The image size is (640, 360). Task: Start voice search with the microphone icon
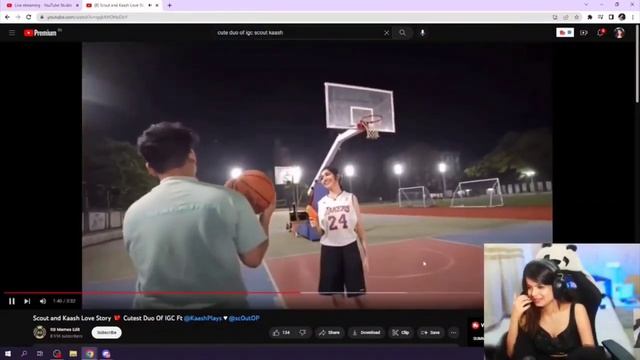(x=422, y=33)
